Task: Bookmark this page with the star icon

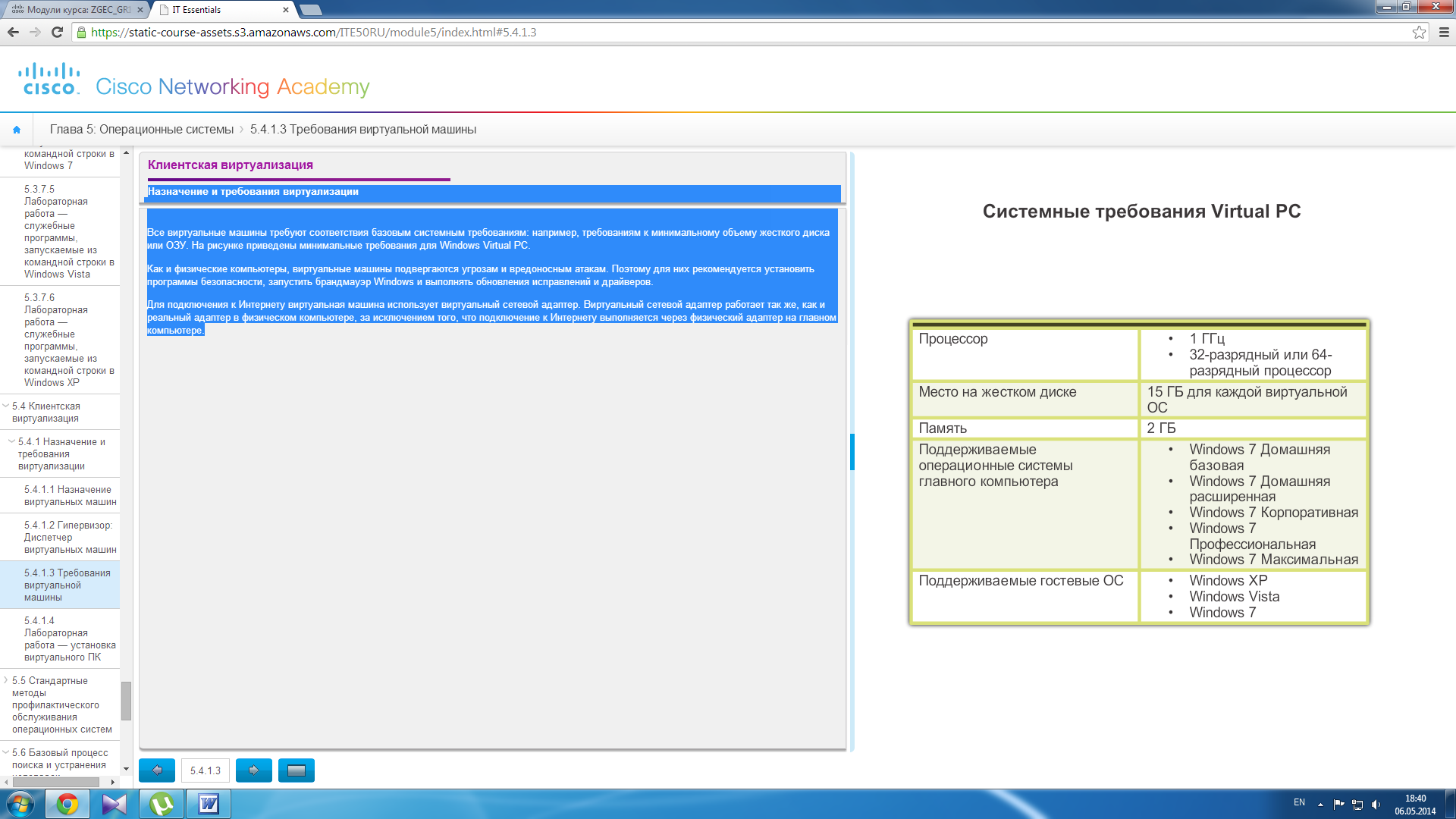Action: [1419, 32]
